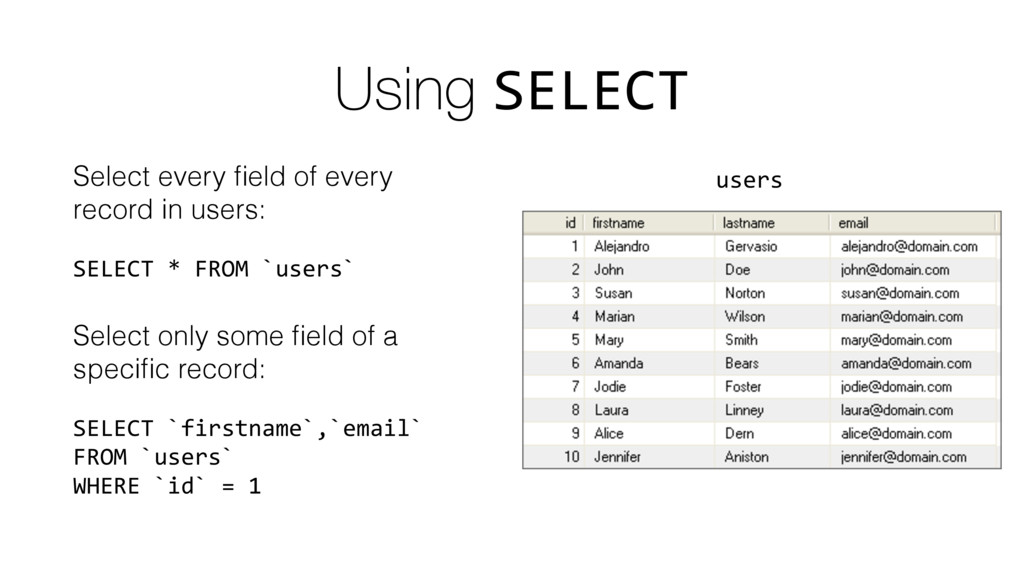Click the Aniston lastname cell

(x=772, y=457)
